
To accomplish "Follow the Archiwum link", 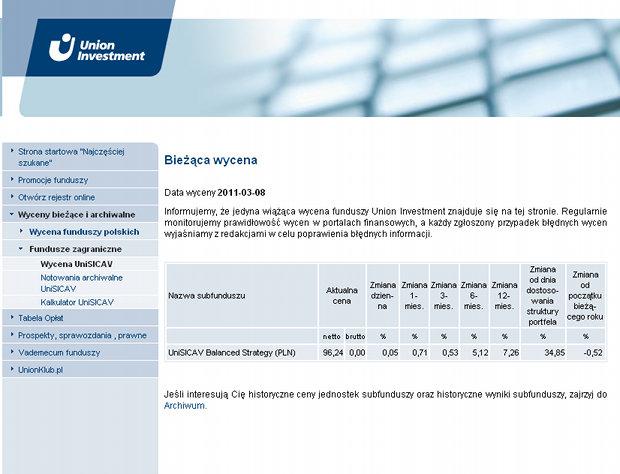I will tap(185, 406).
